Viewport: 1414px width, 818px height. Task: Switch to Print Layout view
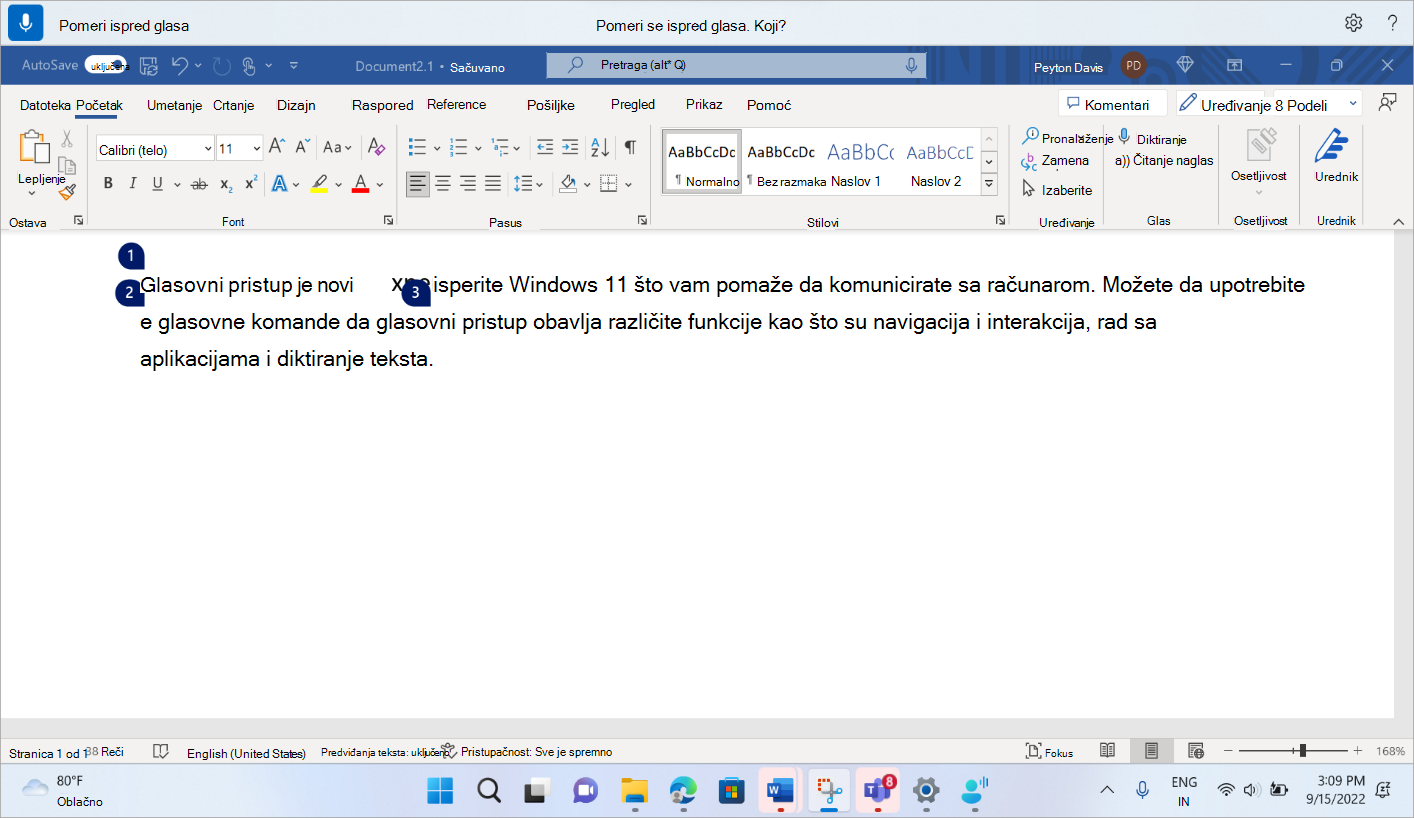click(1151, 750)
